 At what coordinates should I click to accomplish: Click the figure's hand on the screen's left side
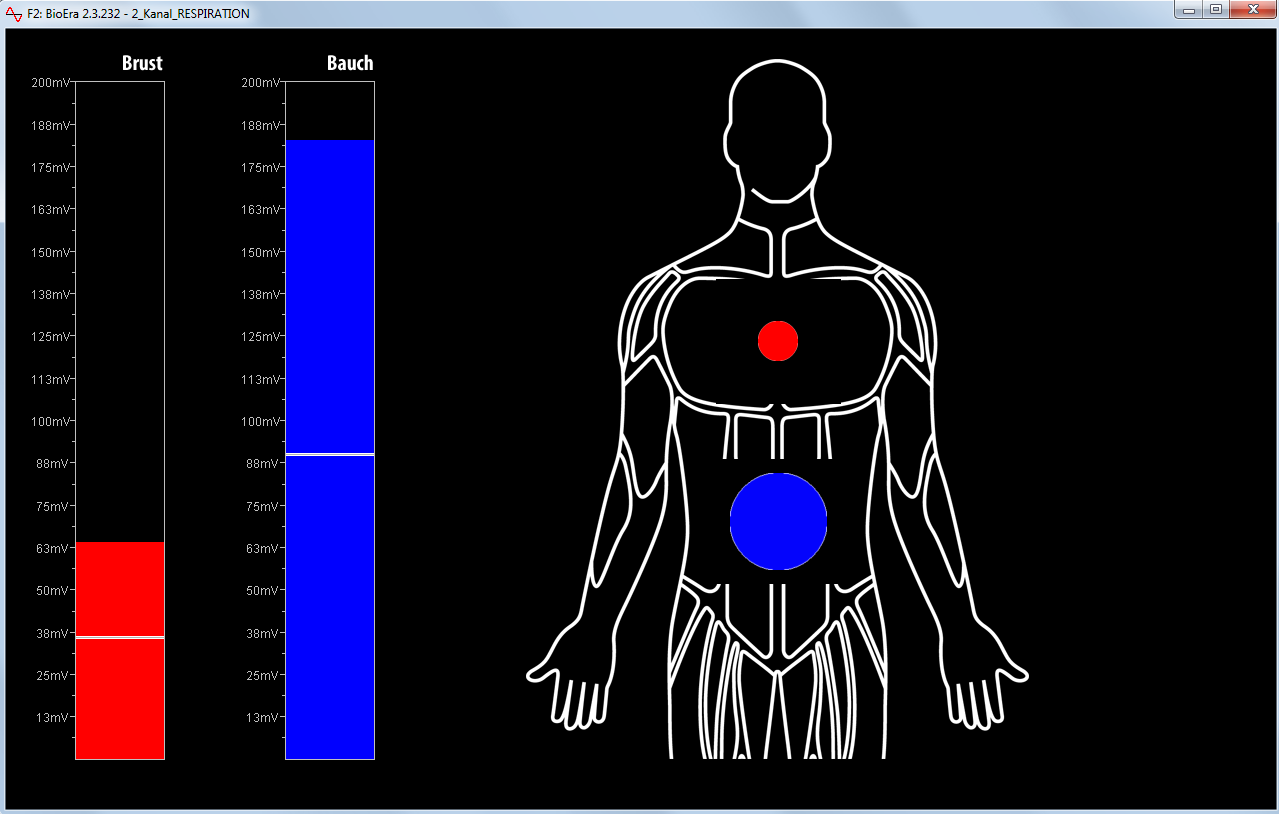(565, 688)
